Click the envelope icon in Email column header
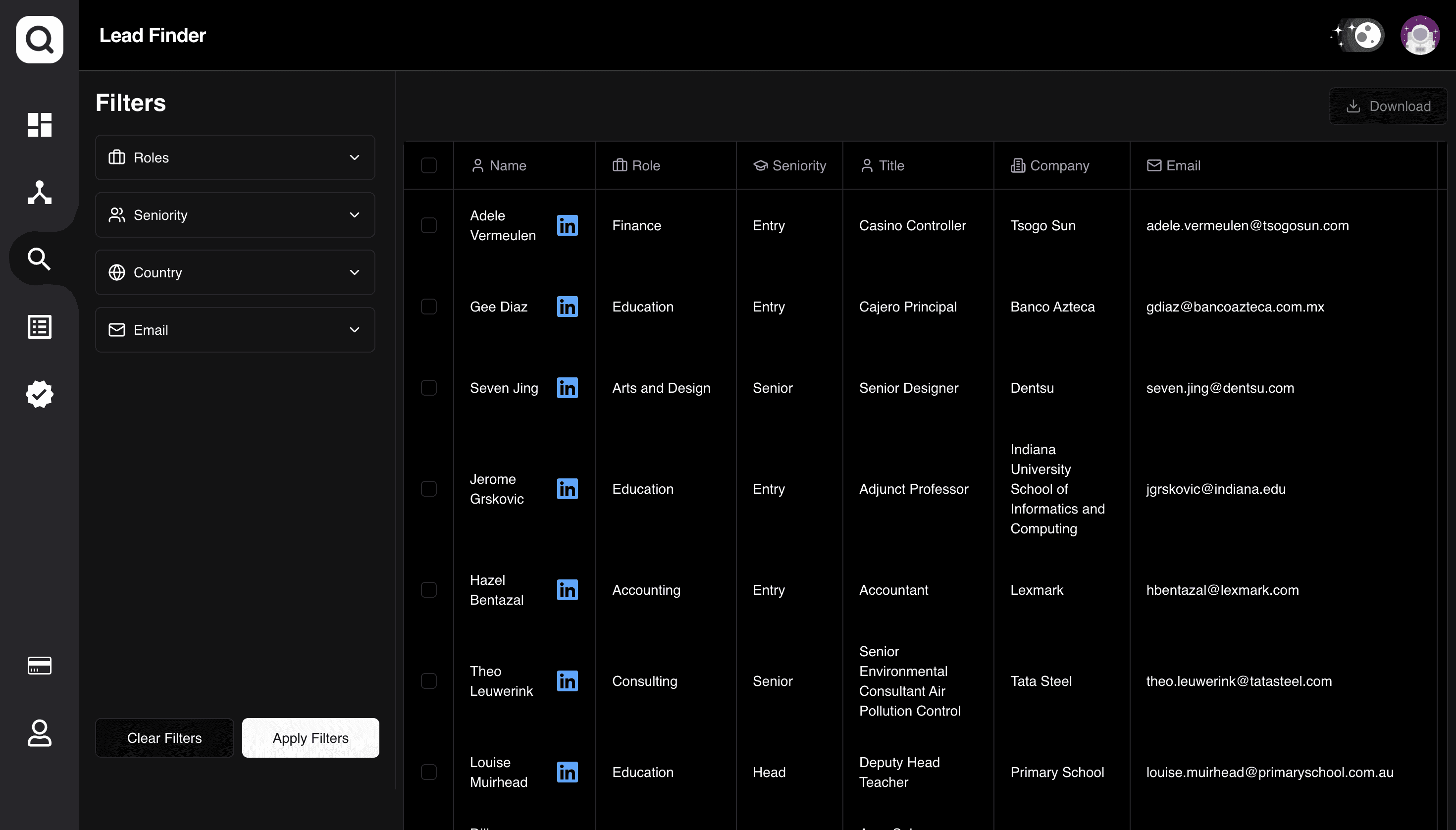This screenshot has height=830, width=1456. pyautogui.click(x=1154, y=165)
